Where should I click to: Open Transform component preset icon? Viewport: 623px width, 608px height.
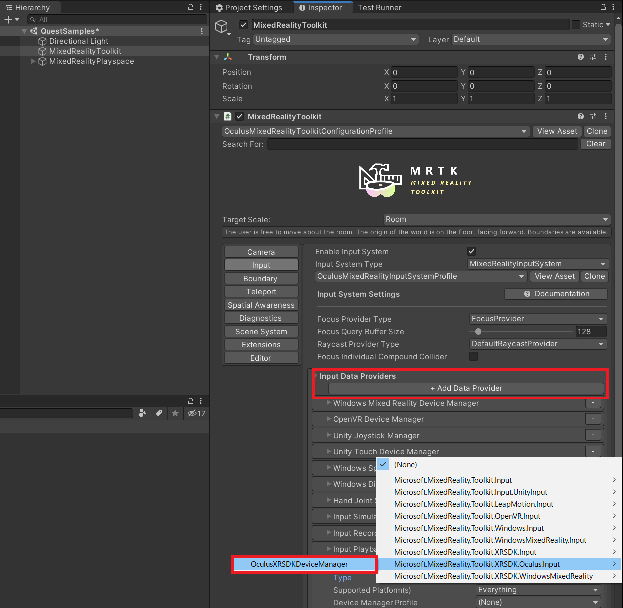pos(593,57)
